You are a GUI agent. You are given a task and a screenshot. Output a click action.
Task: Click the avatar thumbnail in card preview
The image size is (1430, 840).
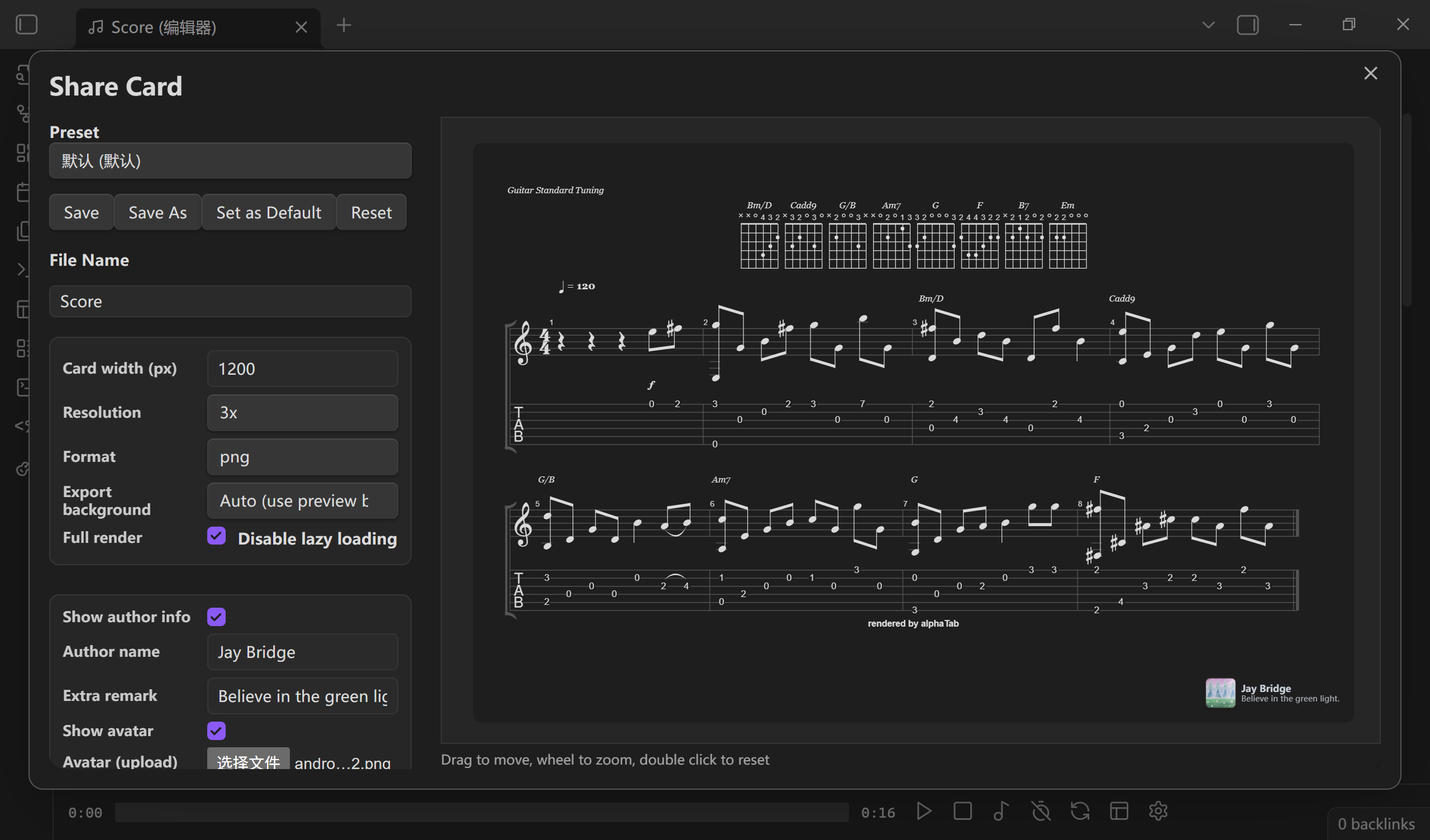point(1220,694)
